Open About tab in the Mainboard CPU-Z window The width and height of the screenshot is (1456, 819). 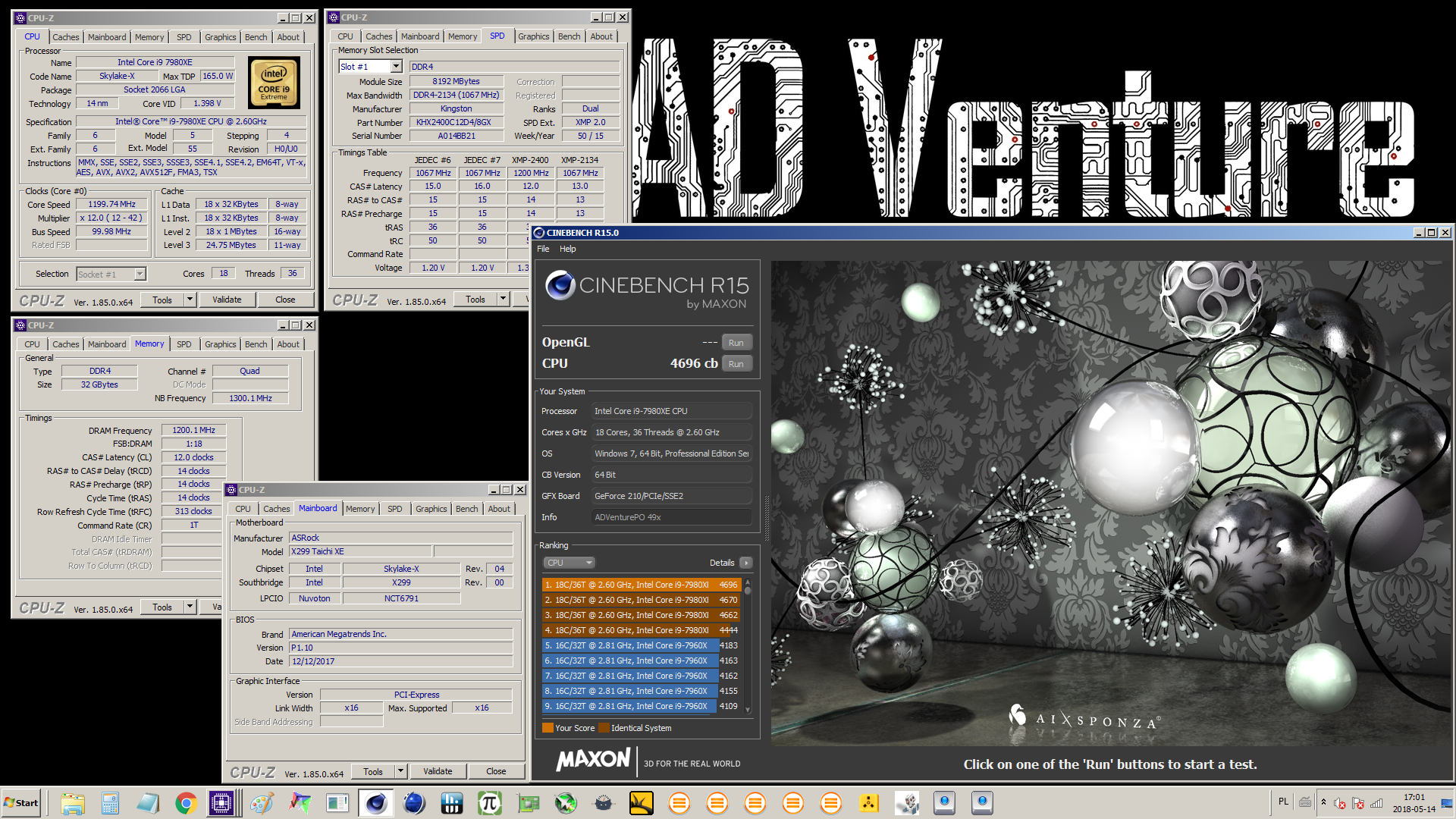coord(499,509)
